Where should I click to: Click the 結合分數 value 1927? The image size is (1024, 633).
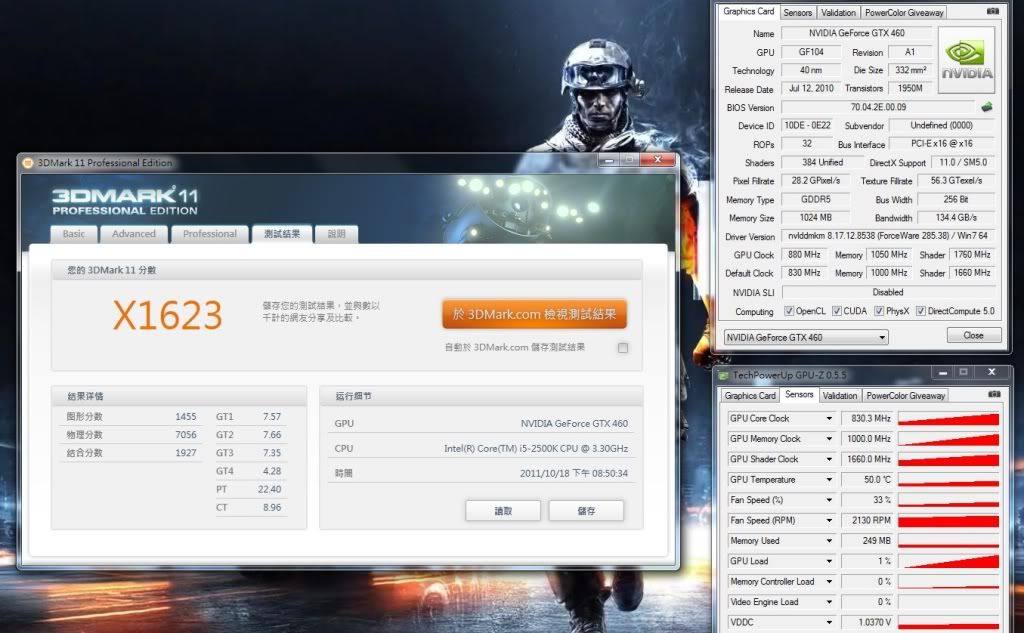pyautogui.click(x=185, y=453)
